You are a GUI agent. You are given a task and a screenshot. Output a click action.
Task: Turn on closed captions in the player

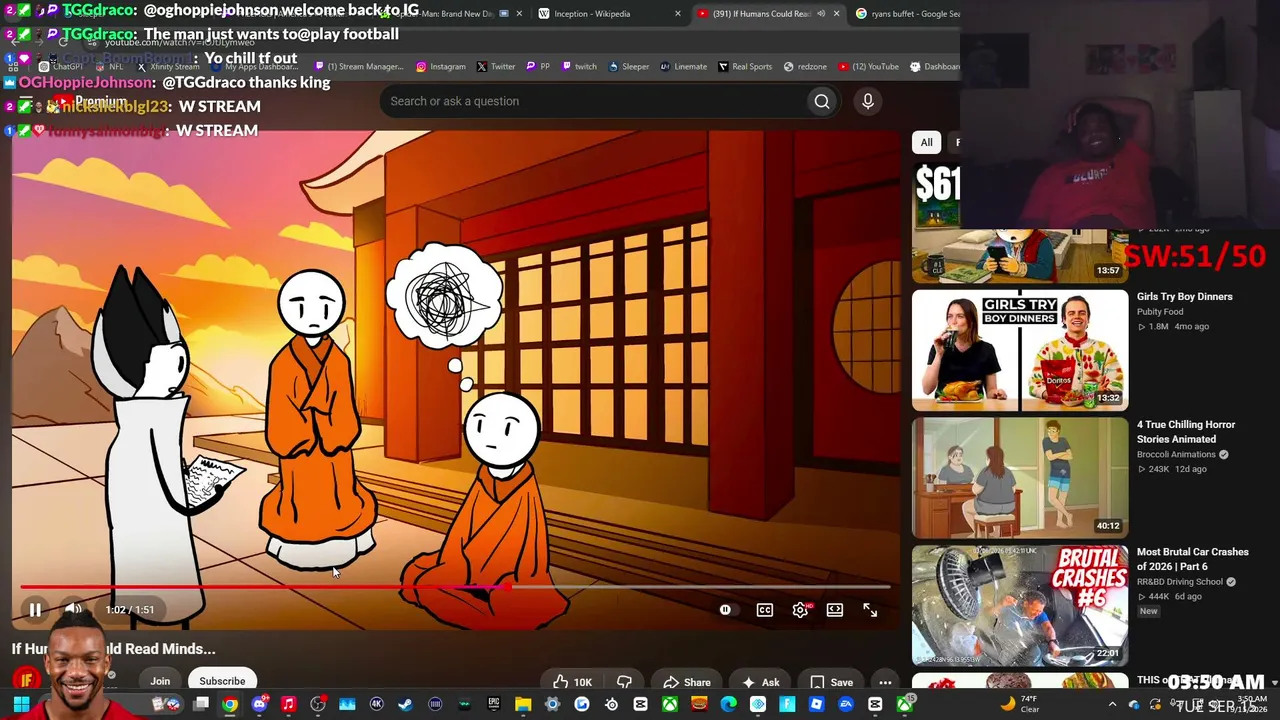coord(765,610)
